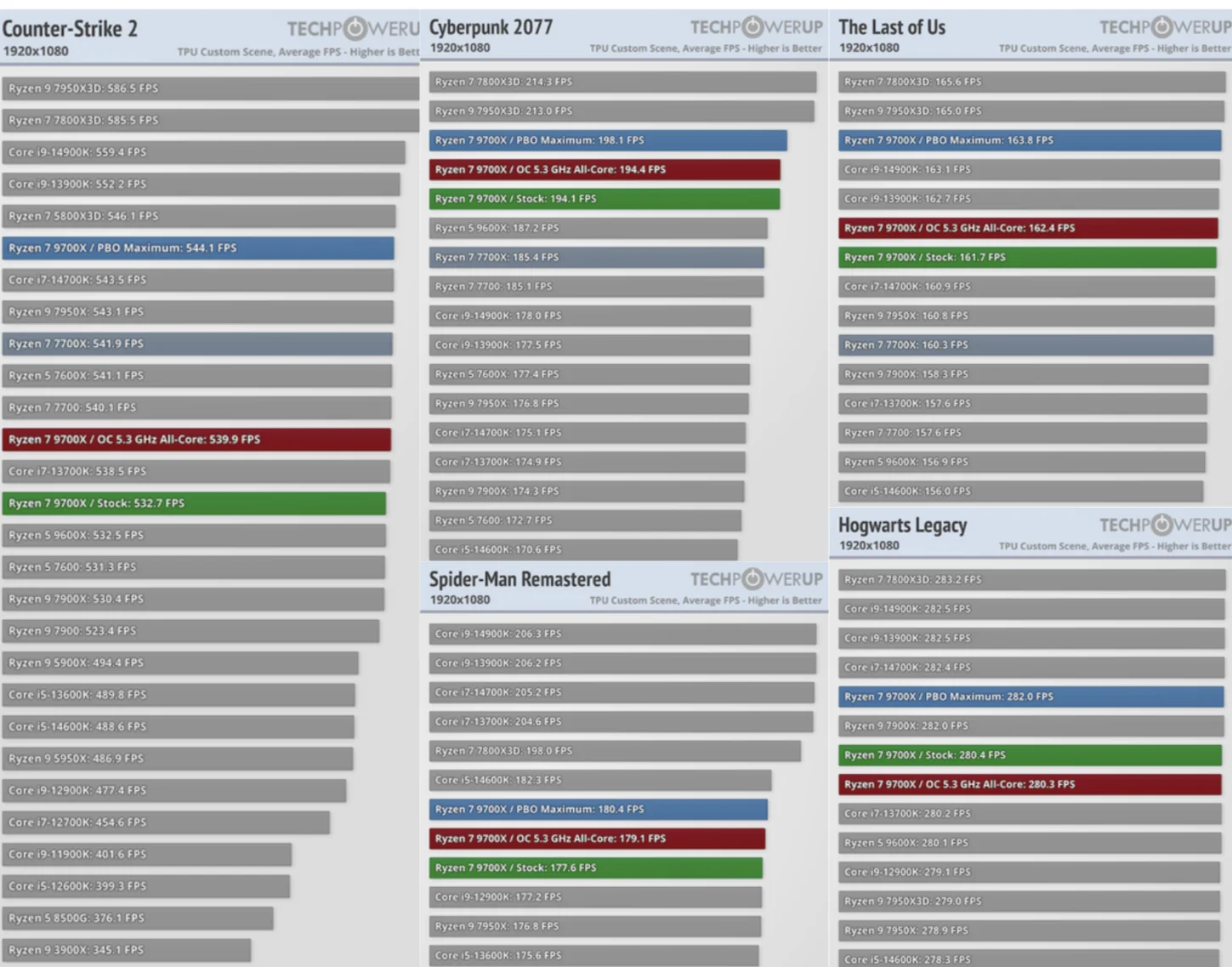
Task: Click the "Core i9-11900K: 401.6 FPS" bar
Action: [x=147, y=854]
